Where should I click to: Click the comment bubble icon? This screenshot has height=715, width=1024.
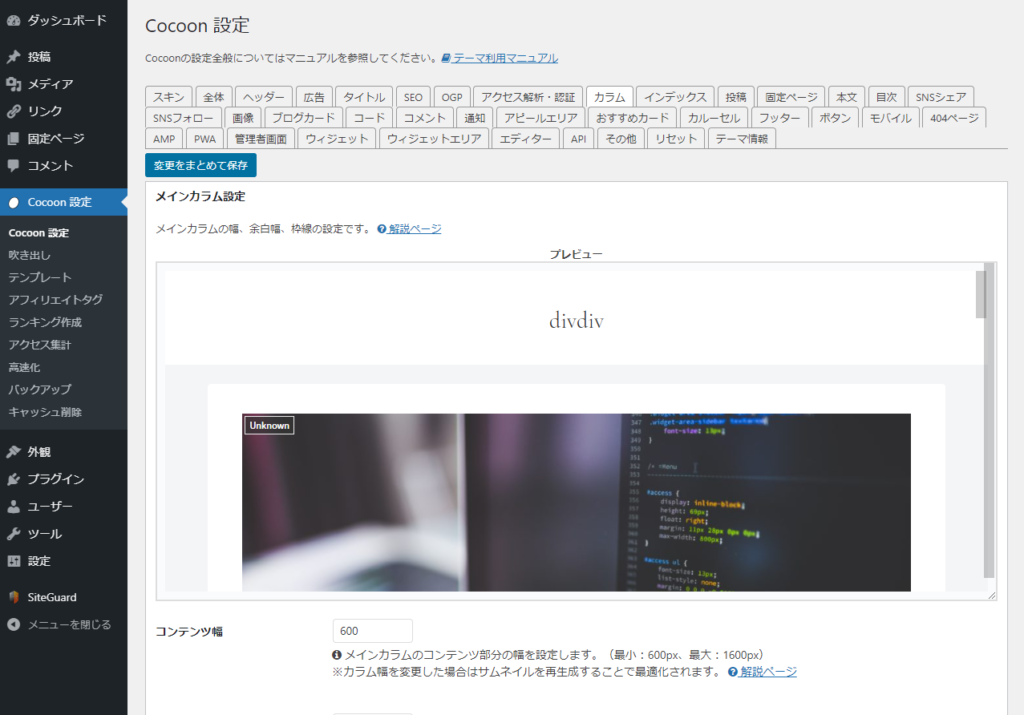coord(13,165)
